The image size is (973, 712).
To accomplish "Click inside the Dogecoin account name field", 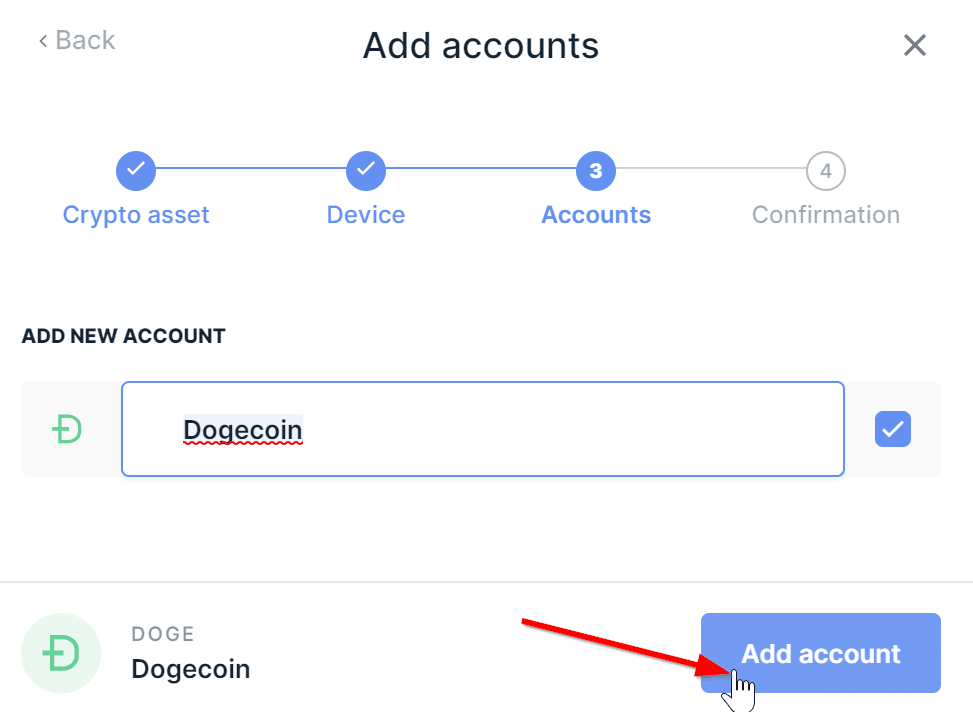I will coord(483,429).
